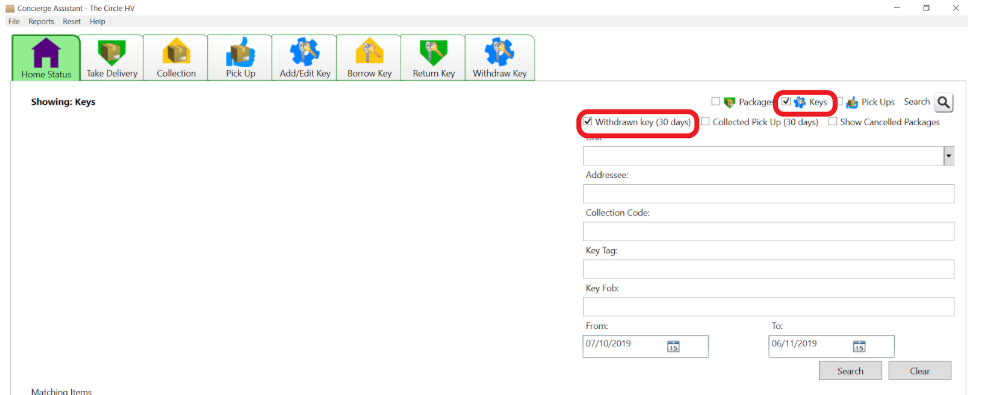Open the Pick Up tab
The width and height of the screenshot is (995, 395).
241,58
